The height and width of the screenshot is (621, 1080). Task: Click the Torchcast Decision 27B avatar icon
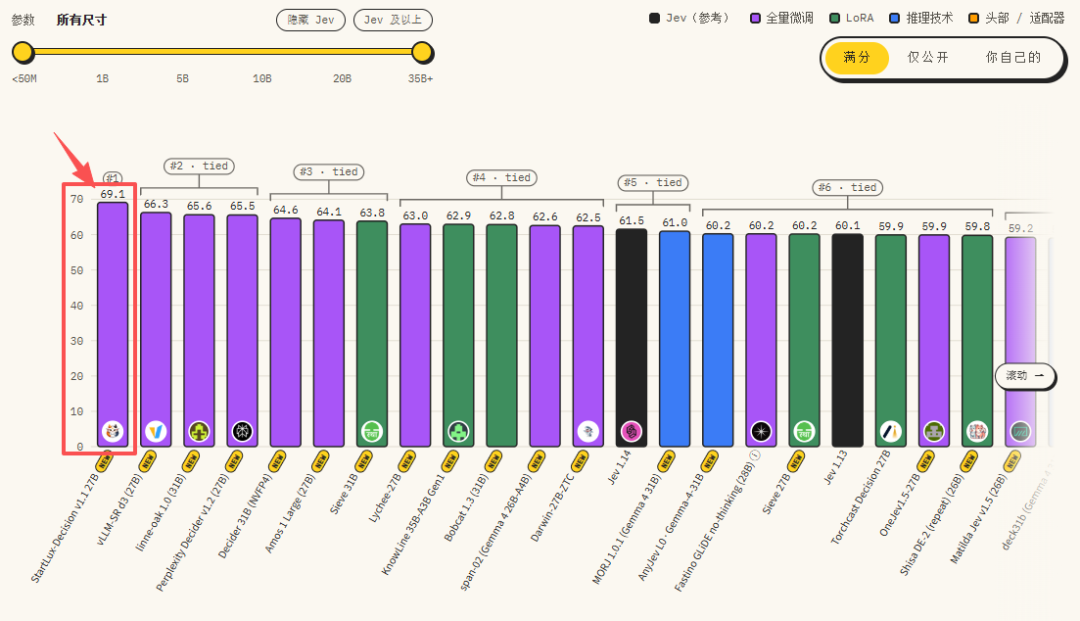pos(890,432)
